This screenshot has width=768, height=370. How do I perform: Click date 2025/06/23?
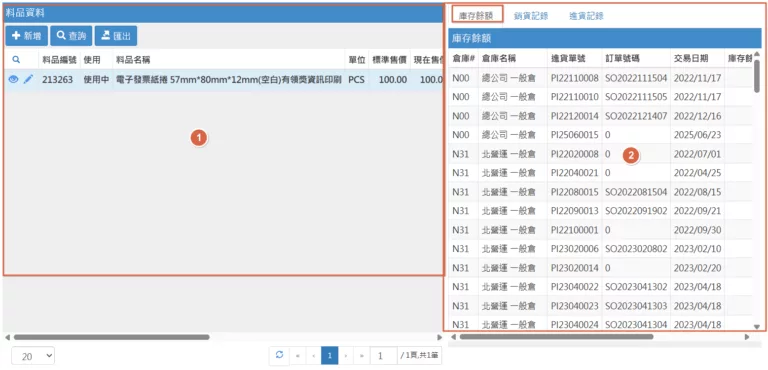tap(697, 135)
